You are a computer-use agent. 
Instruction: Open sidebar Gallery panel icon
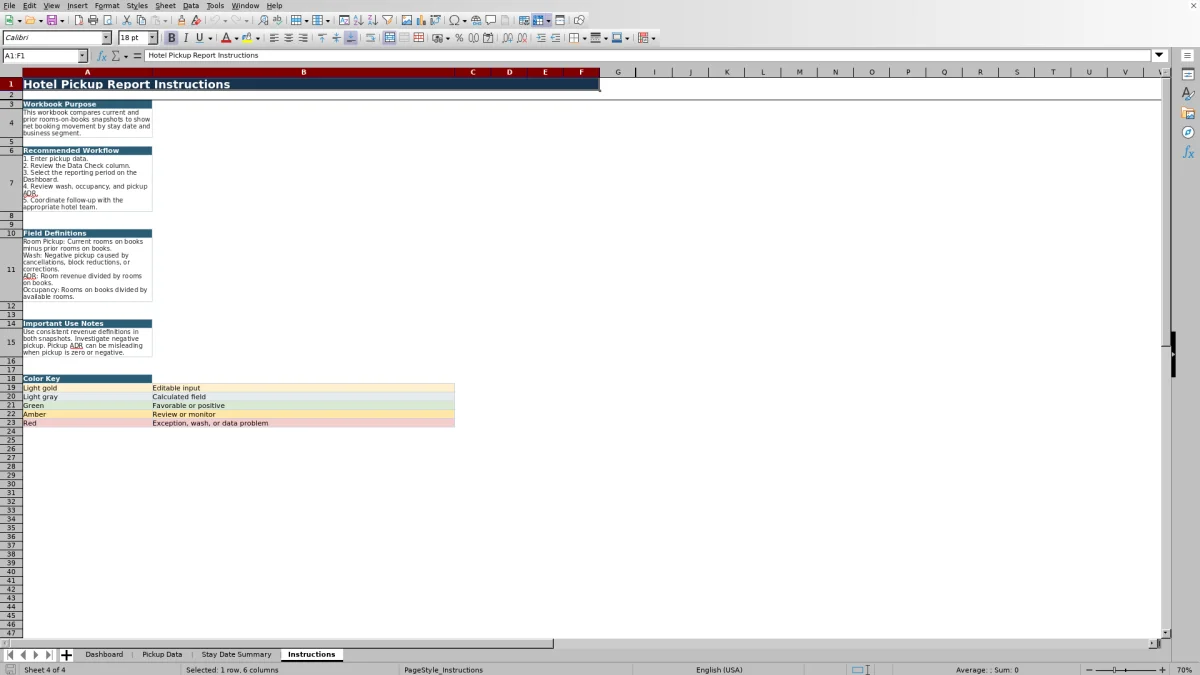click(x=1188, y=113)
